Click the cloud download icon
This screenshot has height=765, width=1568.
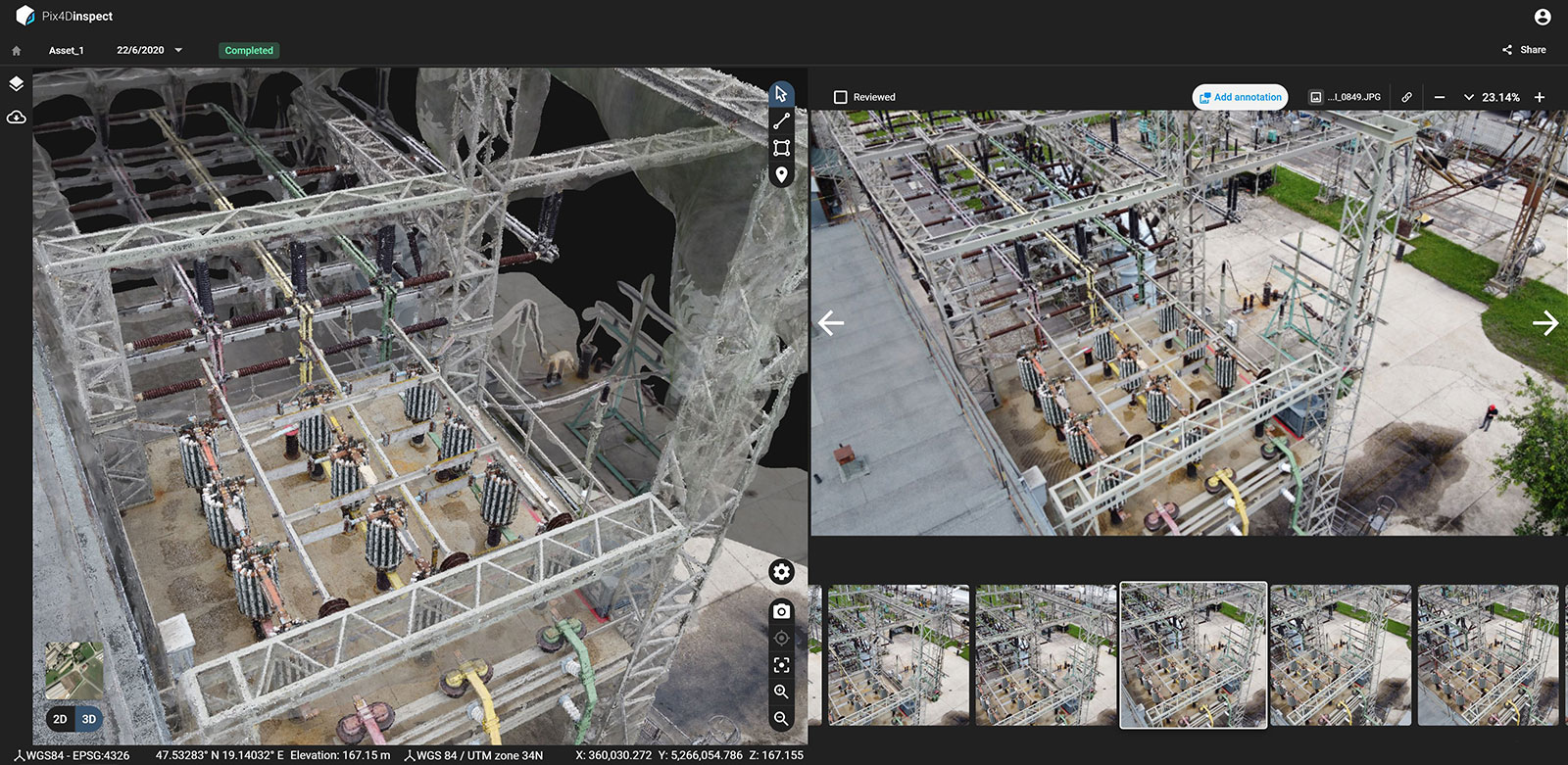pos(16,118)
